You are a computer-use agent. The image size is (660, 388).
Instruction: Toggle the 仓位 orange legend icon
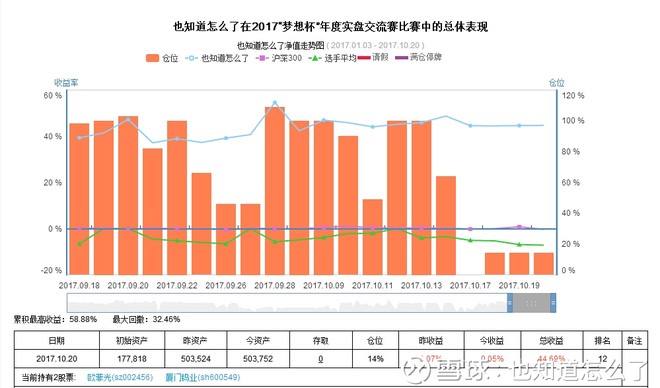pyautogui.click(x=152, y=58)
